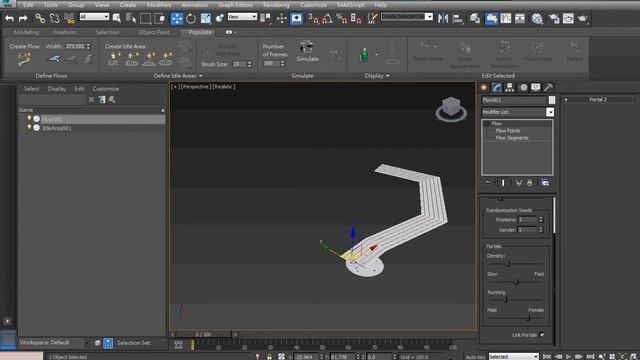Open the scene explorer Display menu

[x=57, y=89]
